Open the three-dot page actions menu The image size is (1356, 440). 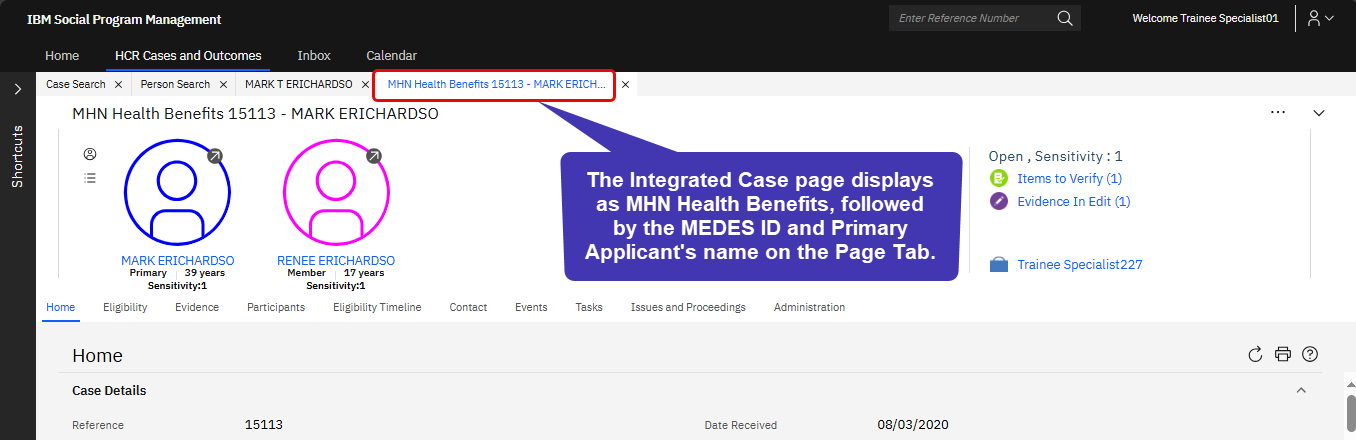coord(1278,113)
